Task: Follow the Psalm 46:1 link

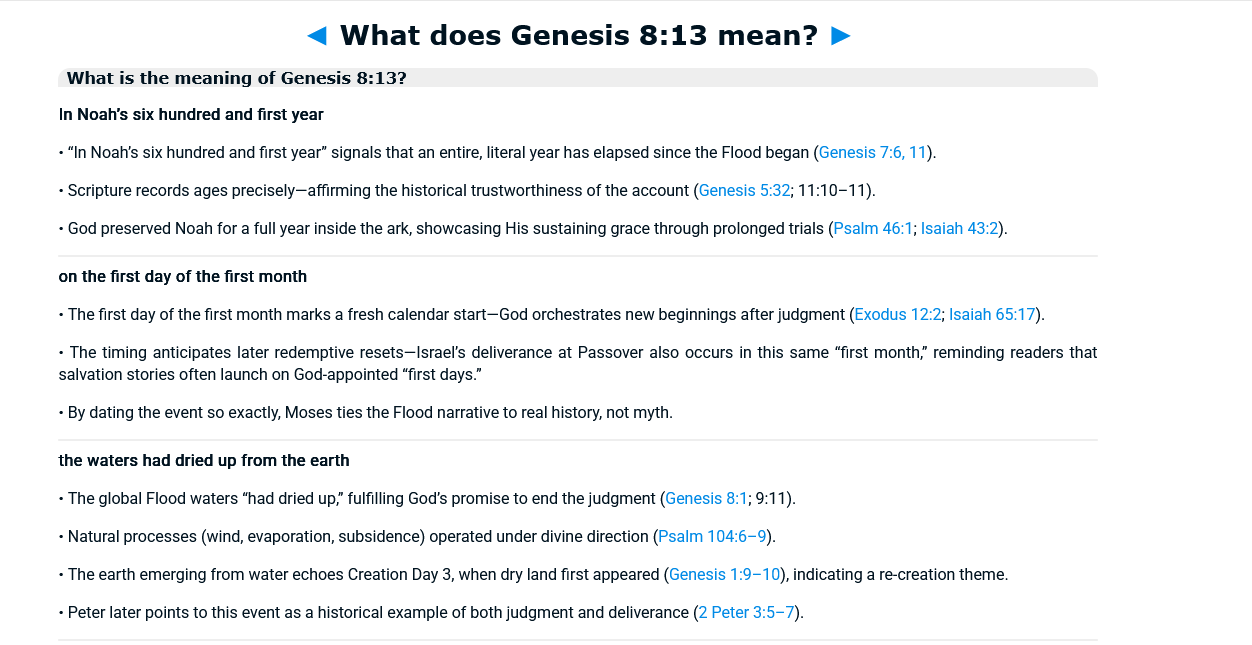Action: [873, 229]
